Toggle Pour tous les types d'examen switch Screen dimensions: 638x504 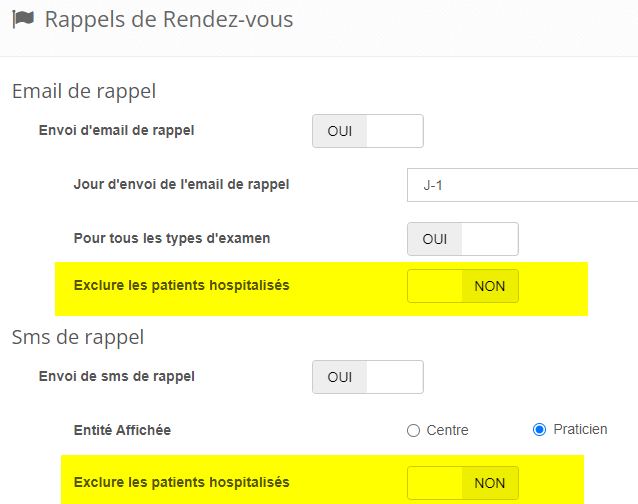coord(462,239)
